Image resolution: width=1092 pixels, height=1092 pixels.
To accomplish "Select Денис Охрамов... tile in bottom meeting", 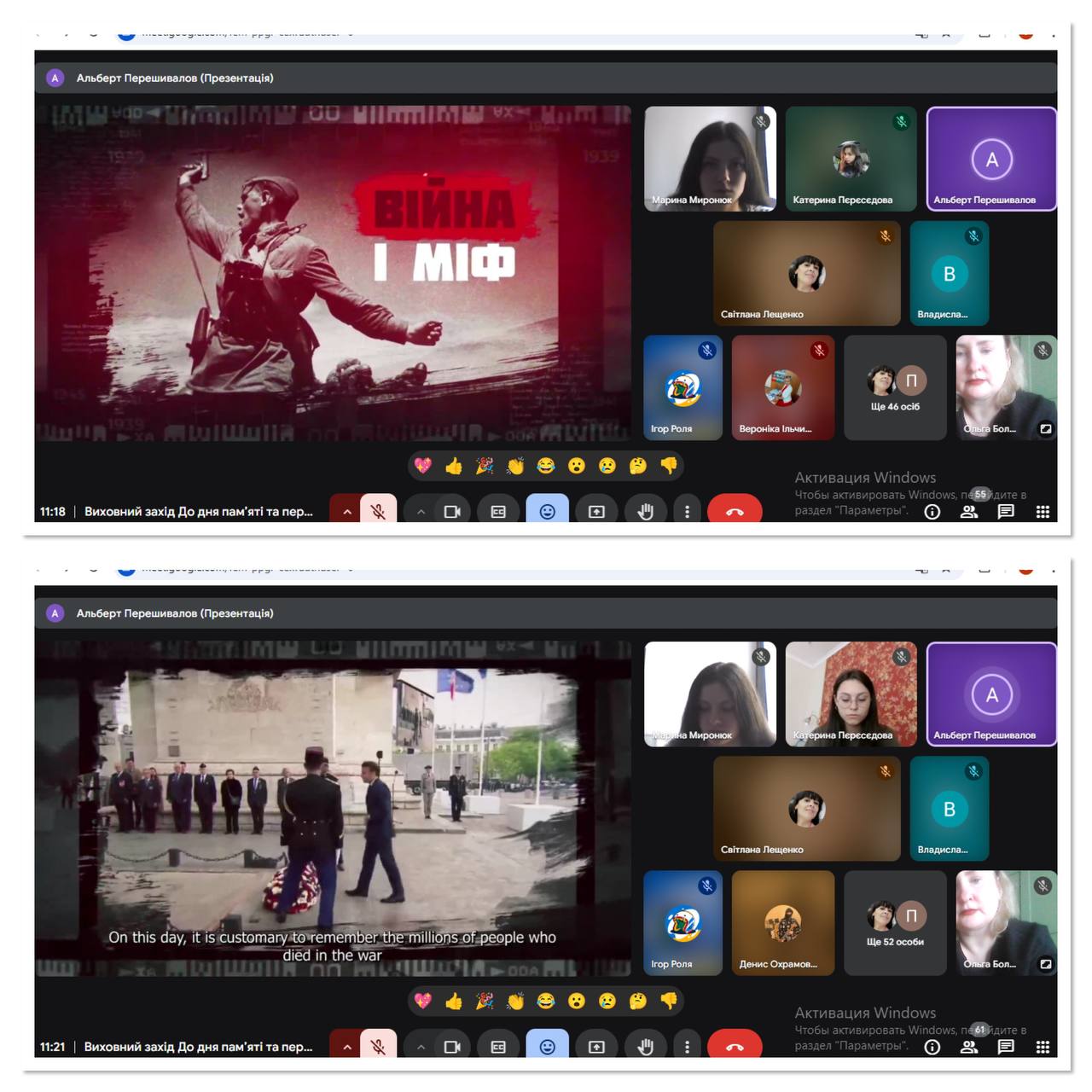I will [x=782, y=922].
